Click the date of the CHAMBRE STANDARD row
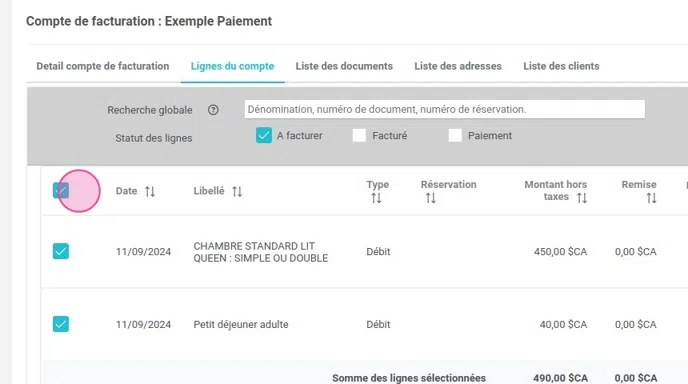Screen dimensions: 688x384 click(143, 252)
